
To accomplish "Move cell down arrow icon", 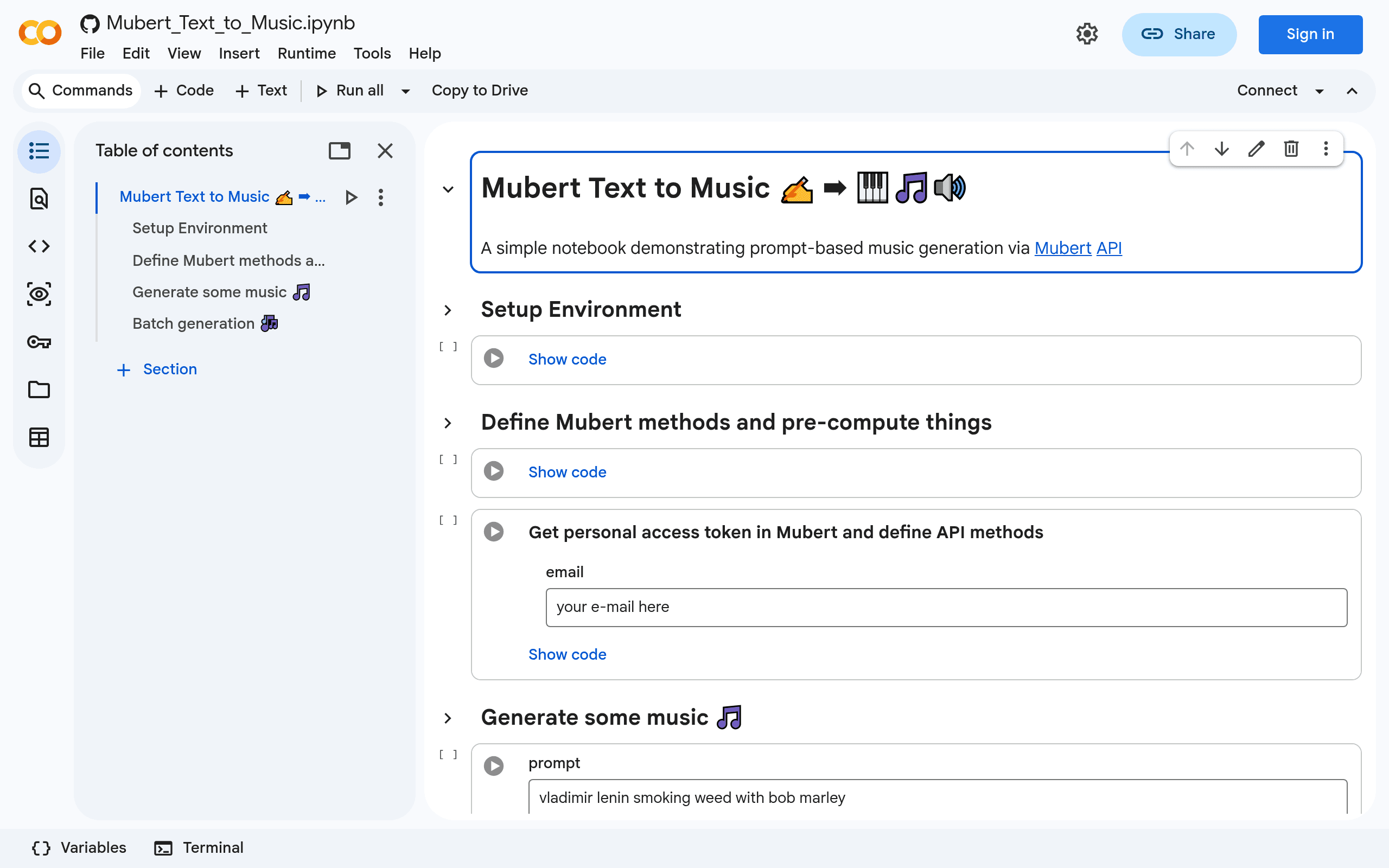I will coord(1221,149).
